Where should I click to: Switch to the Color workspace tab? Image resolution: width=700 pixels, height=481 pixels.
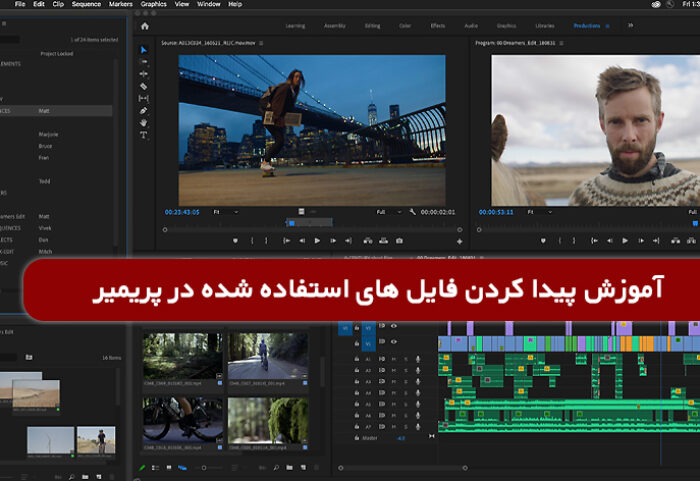(x=405, y=26)
